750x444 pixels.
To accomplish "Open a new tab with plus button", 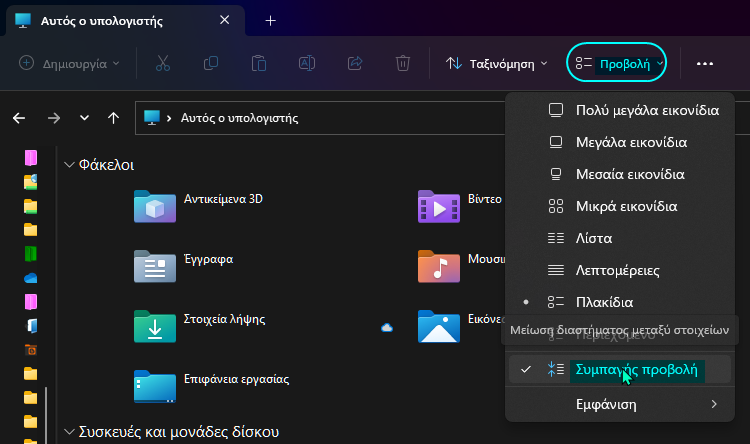I will pyautogui.click(x=271, y=21).
